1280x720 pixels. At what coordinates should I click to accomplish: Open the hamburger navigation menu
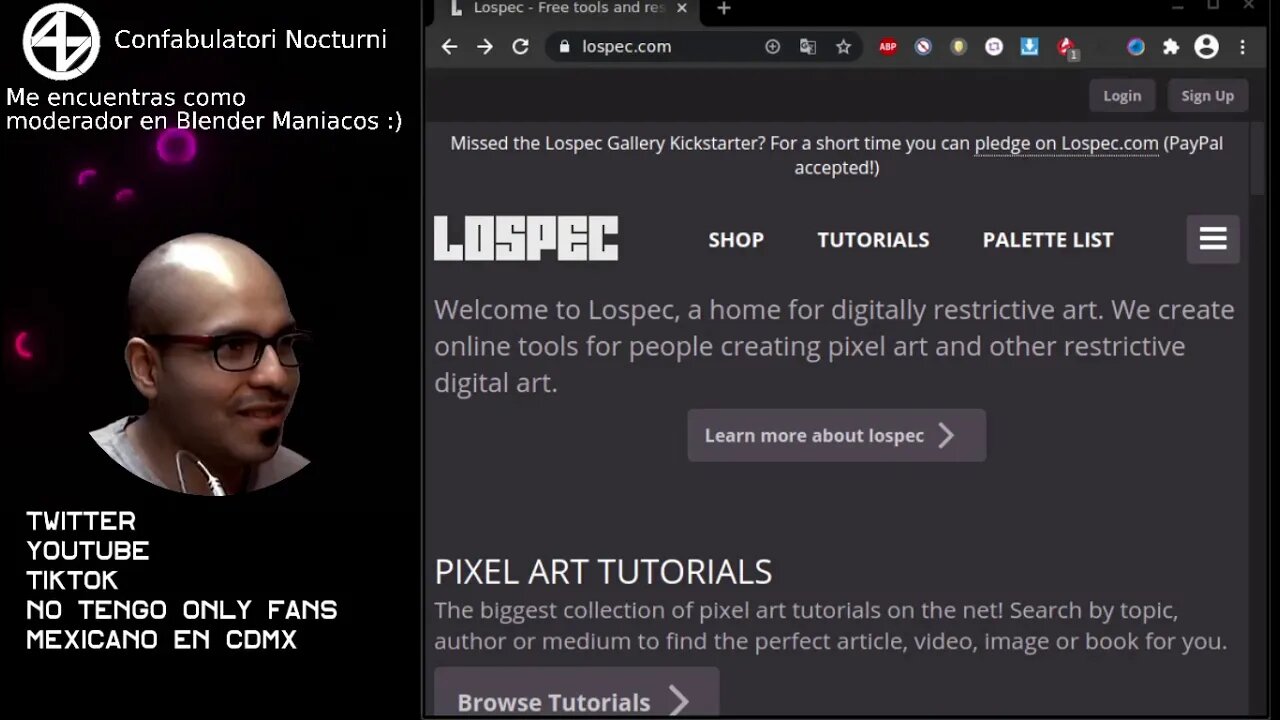[1213, 239]
